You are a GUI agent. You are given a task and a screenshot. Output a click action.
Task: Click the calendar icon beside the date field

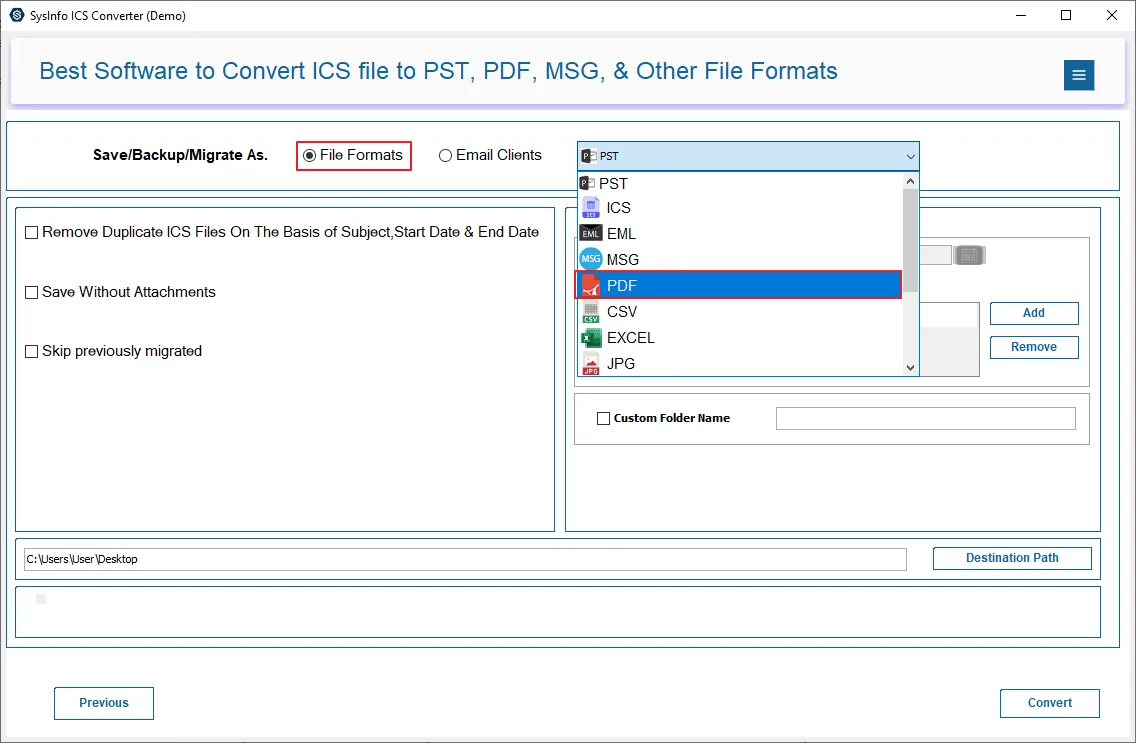(969, 255)
